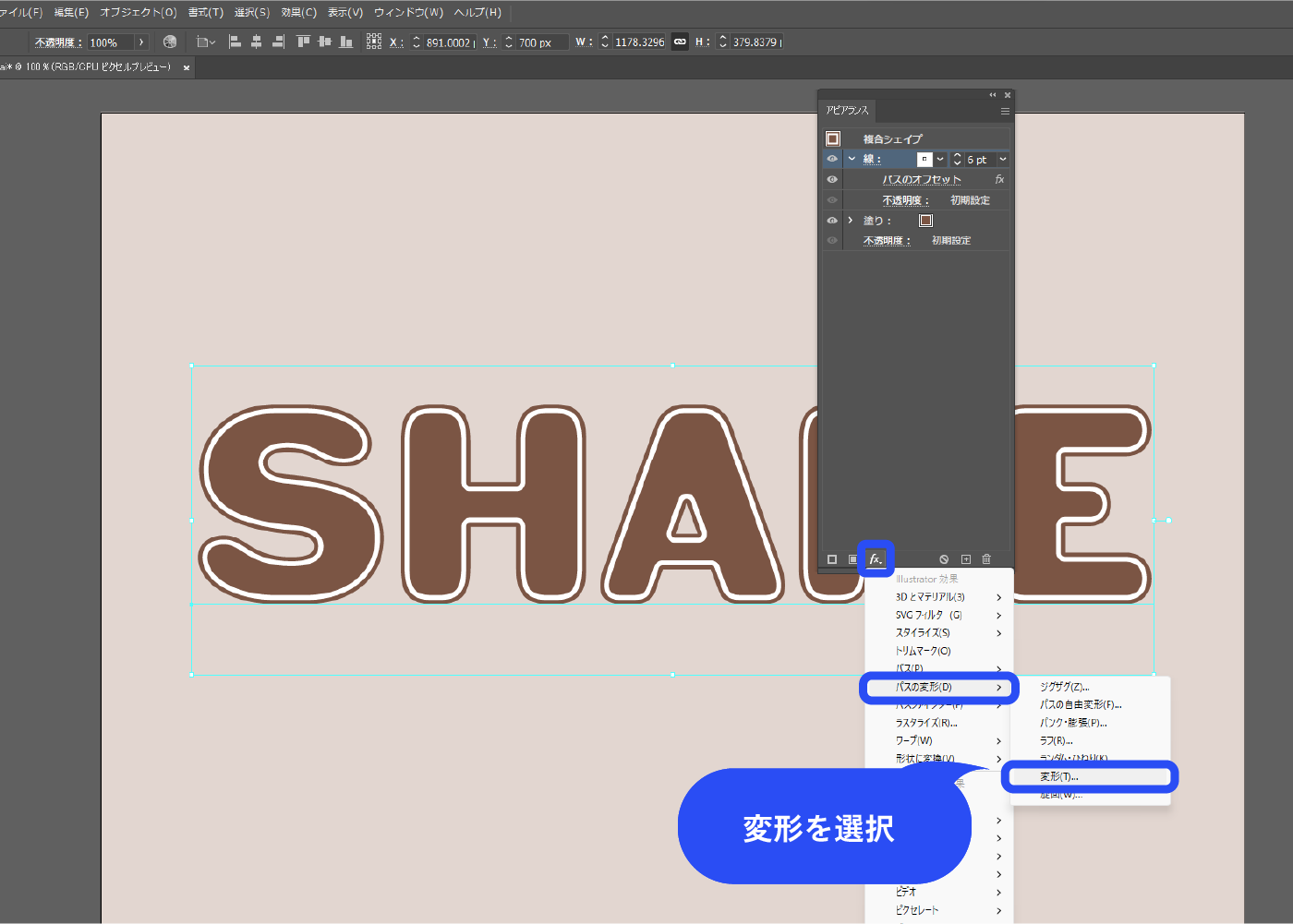
Task: Toggle visibility of パスのオフセット effect
Action: tap(832, 179)
